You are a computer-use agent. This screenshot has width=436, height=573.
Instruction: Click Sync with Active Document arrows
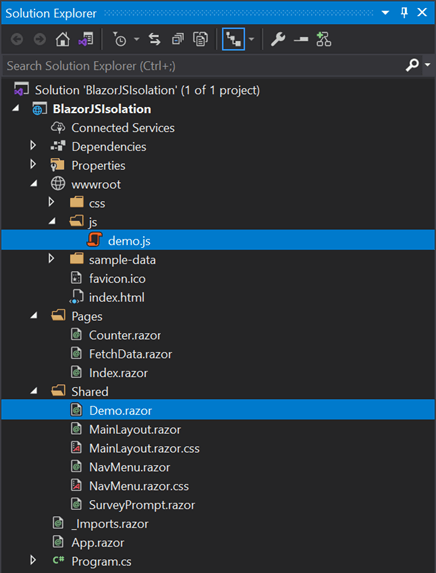[x=155, y=39]
